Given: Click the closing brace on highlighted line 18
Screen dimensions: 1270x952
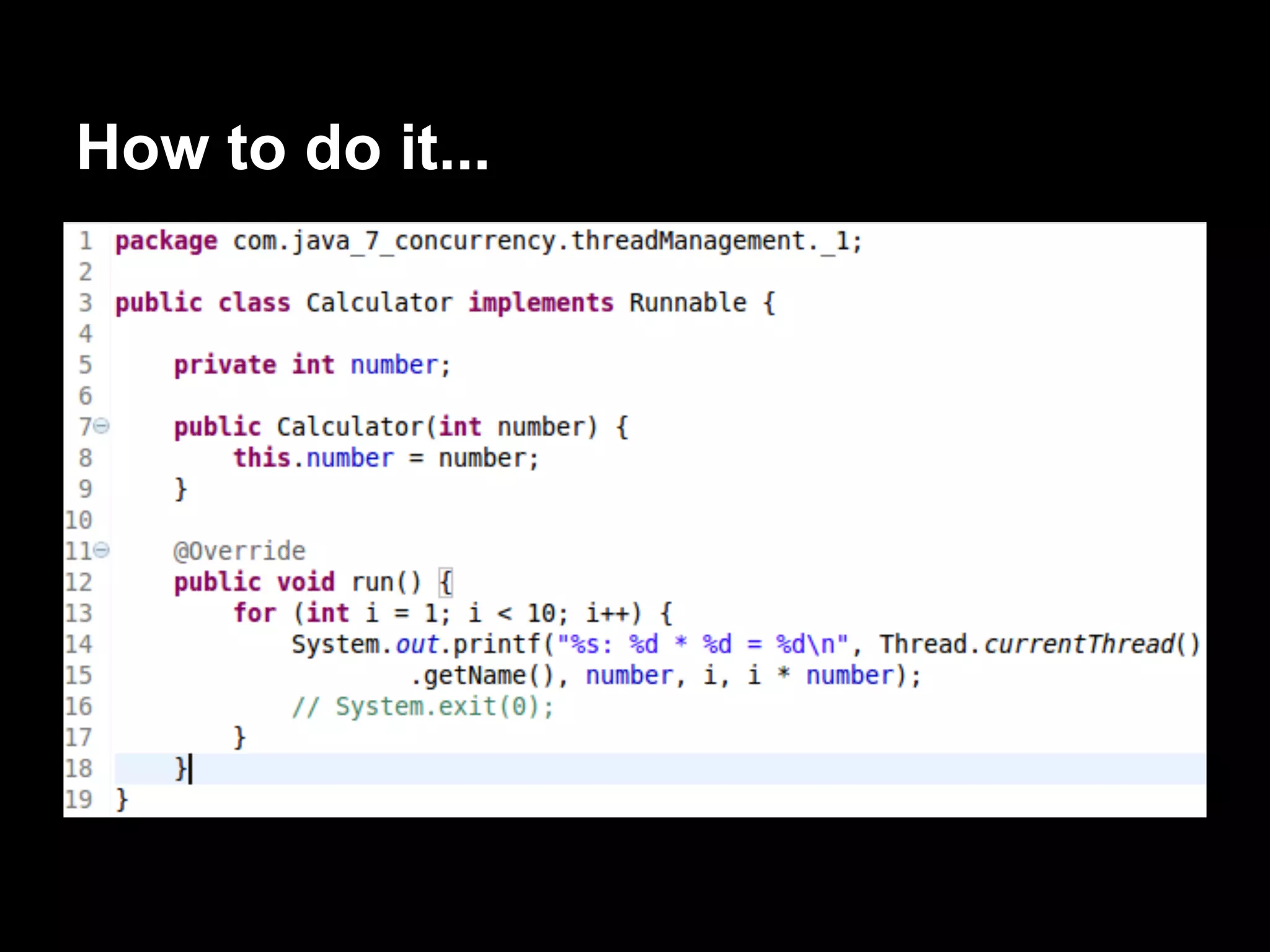Looking at the screenshot, I should (180, 769).
